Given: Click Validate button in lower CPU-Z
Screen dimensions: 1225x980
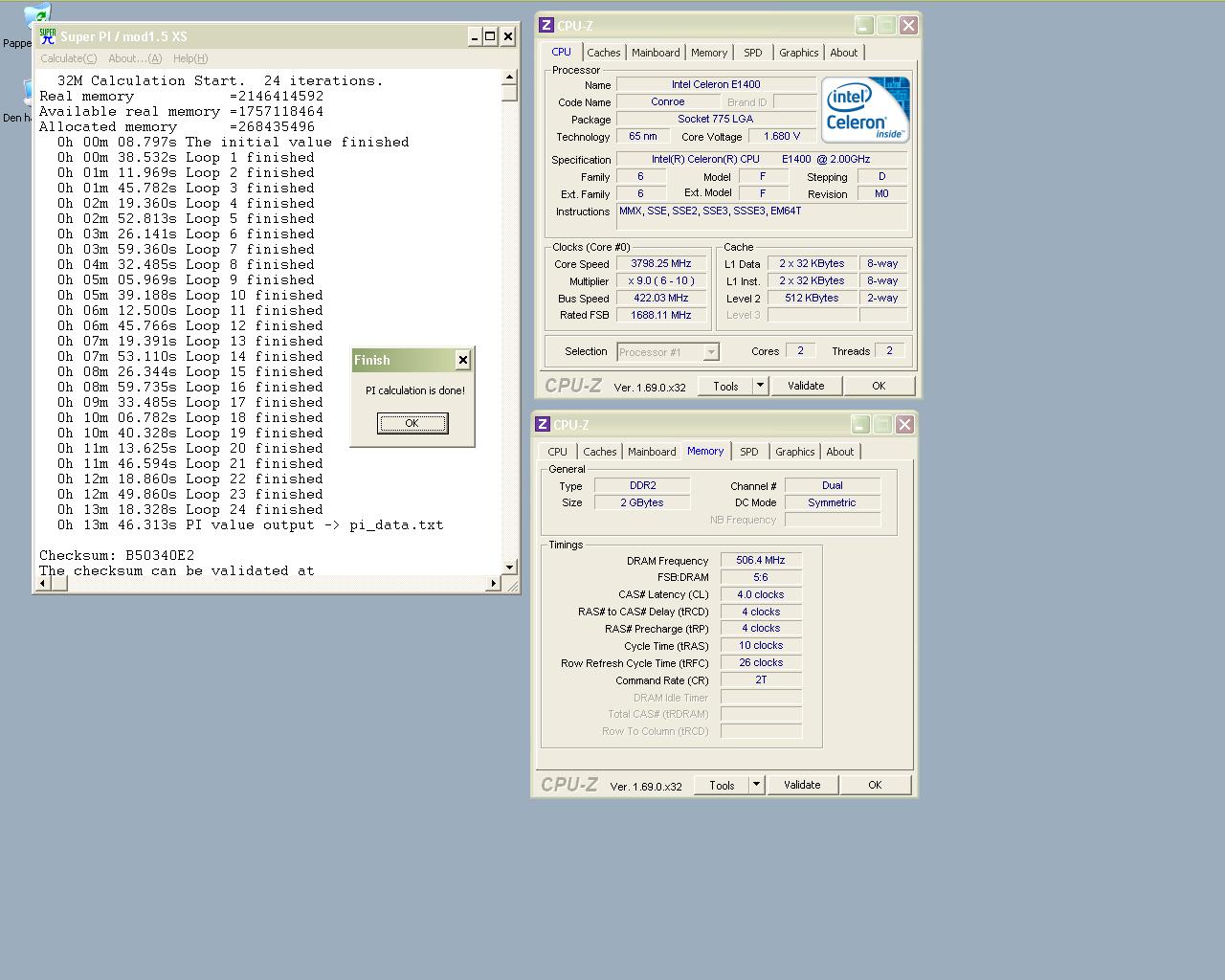Looking at the screenshot, I should pos(802,785).
